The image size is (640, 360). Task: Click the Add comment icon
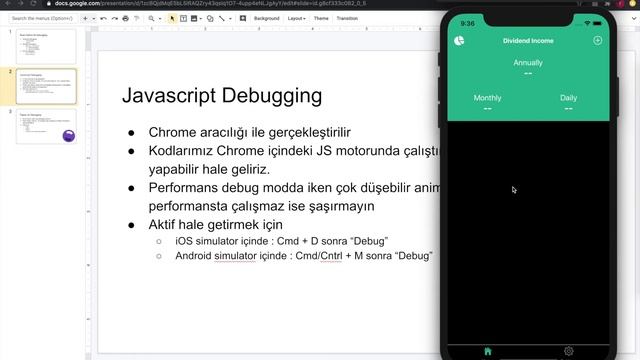243,18
